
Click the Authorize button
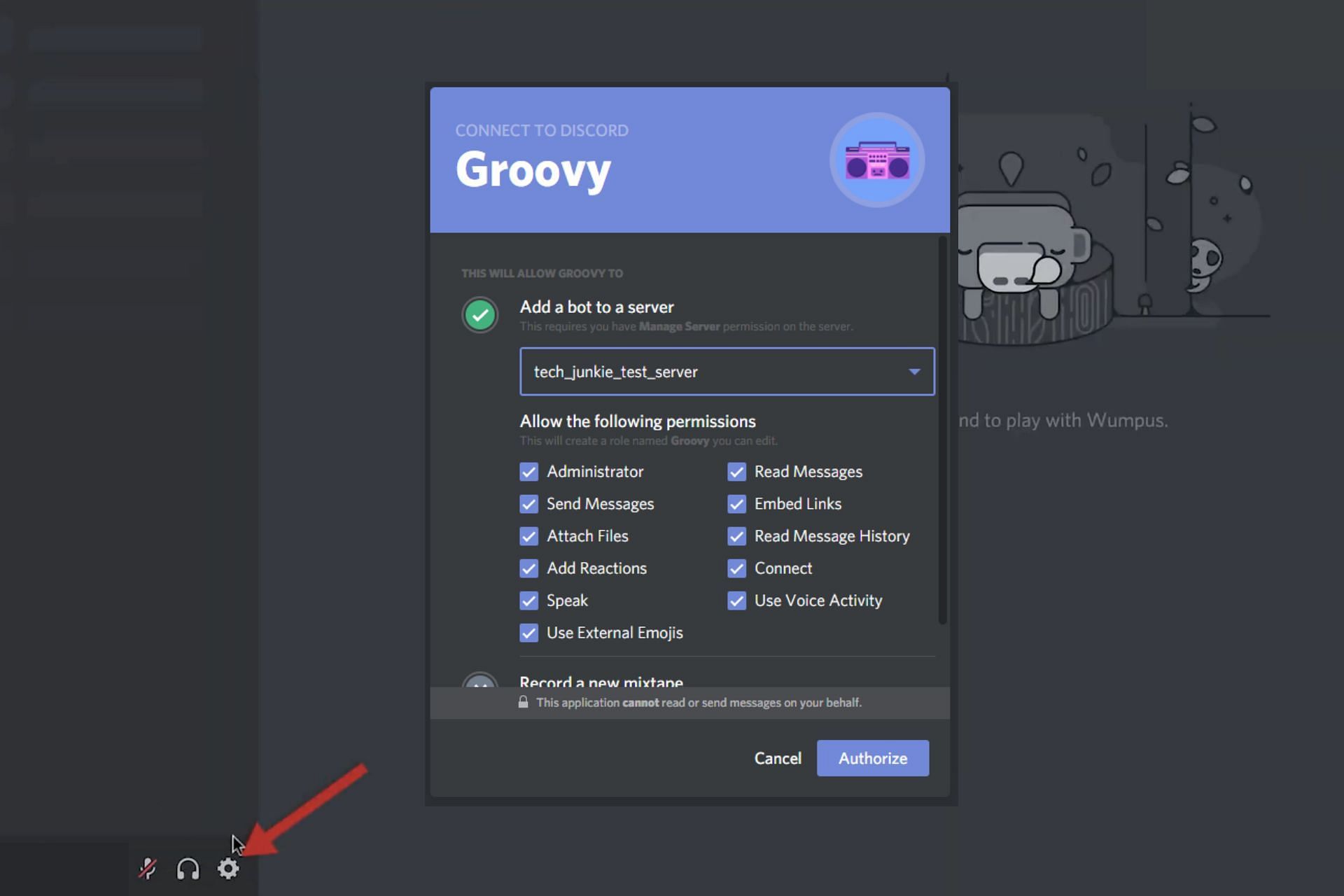tap(871, 757)
